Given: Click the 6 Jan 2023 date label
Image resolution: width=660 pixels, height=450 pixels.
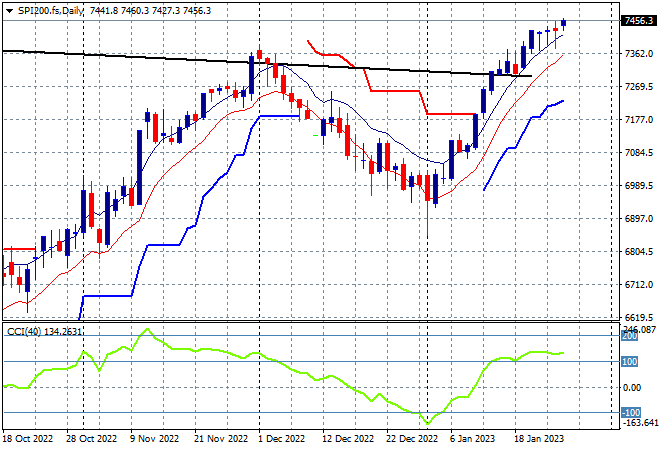Looking at the screenshot, I should (472, 439).
